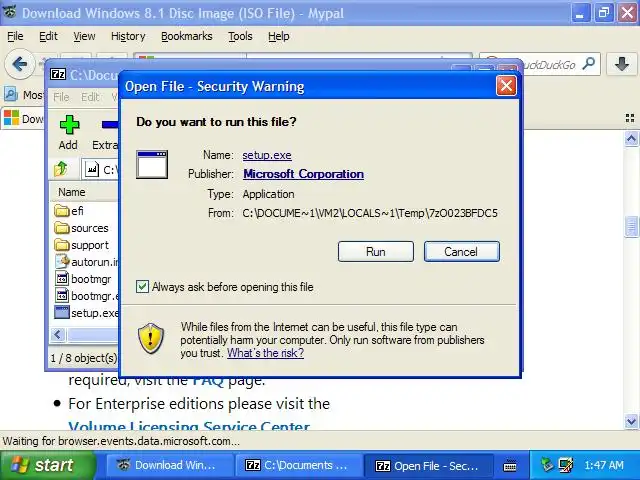This screenshot has width=640, height=480.
Task: Select the efi folder in 7-Zip
Action: 69,211
